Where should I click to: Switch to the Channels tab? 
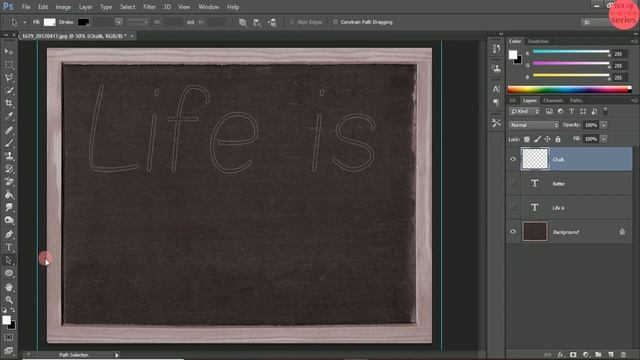pos(553,100)
